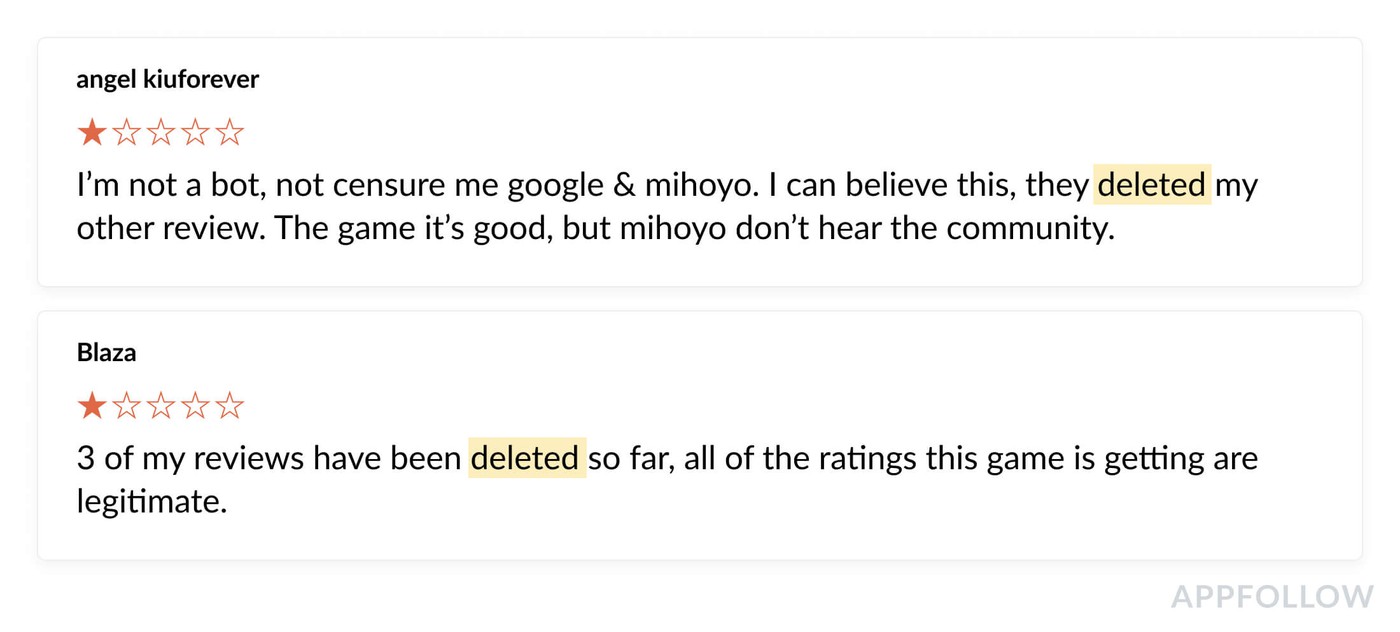
Task: Click the second star in angel kiuforever's rating
Action: pyautogui.click(x=127, y=132)
